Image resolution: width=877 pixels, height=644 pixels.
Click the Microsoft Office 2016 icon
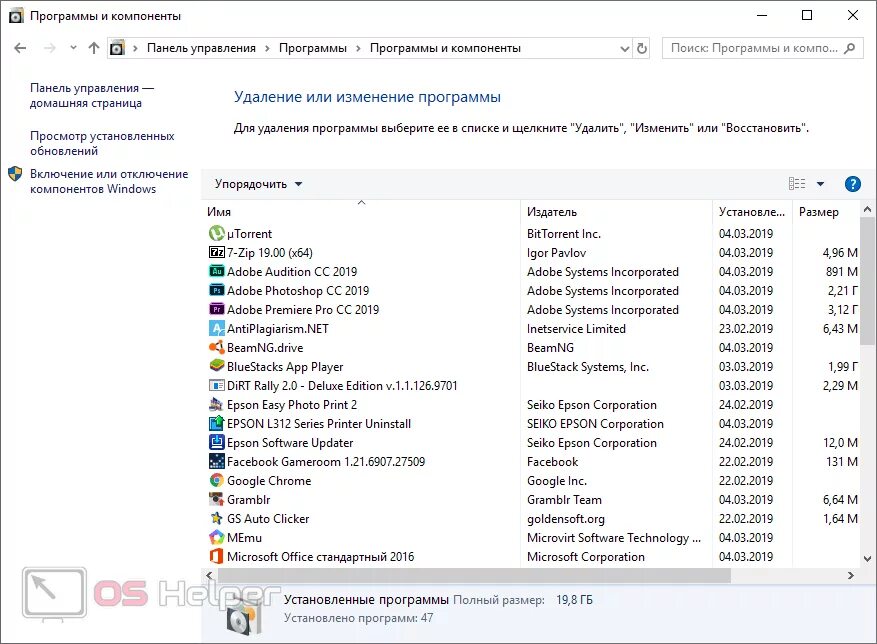(x=216, y=557)
